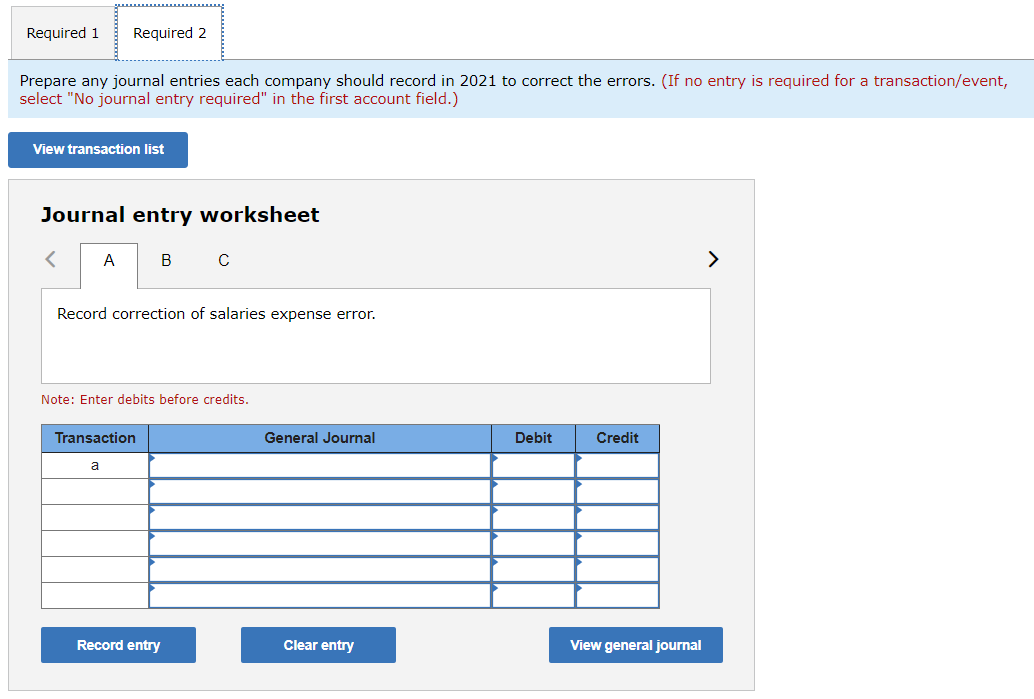
Task: Click the Journal entry worksheet heading
Action: click(180, 215)
